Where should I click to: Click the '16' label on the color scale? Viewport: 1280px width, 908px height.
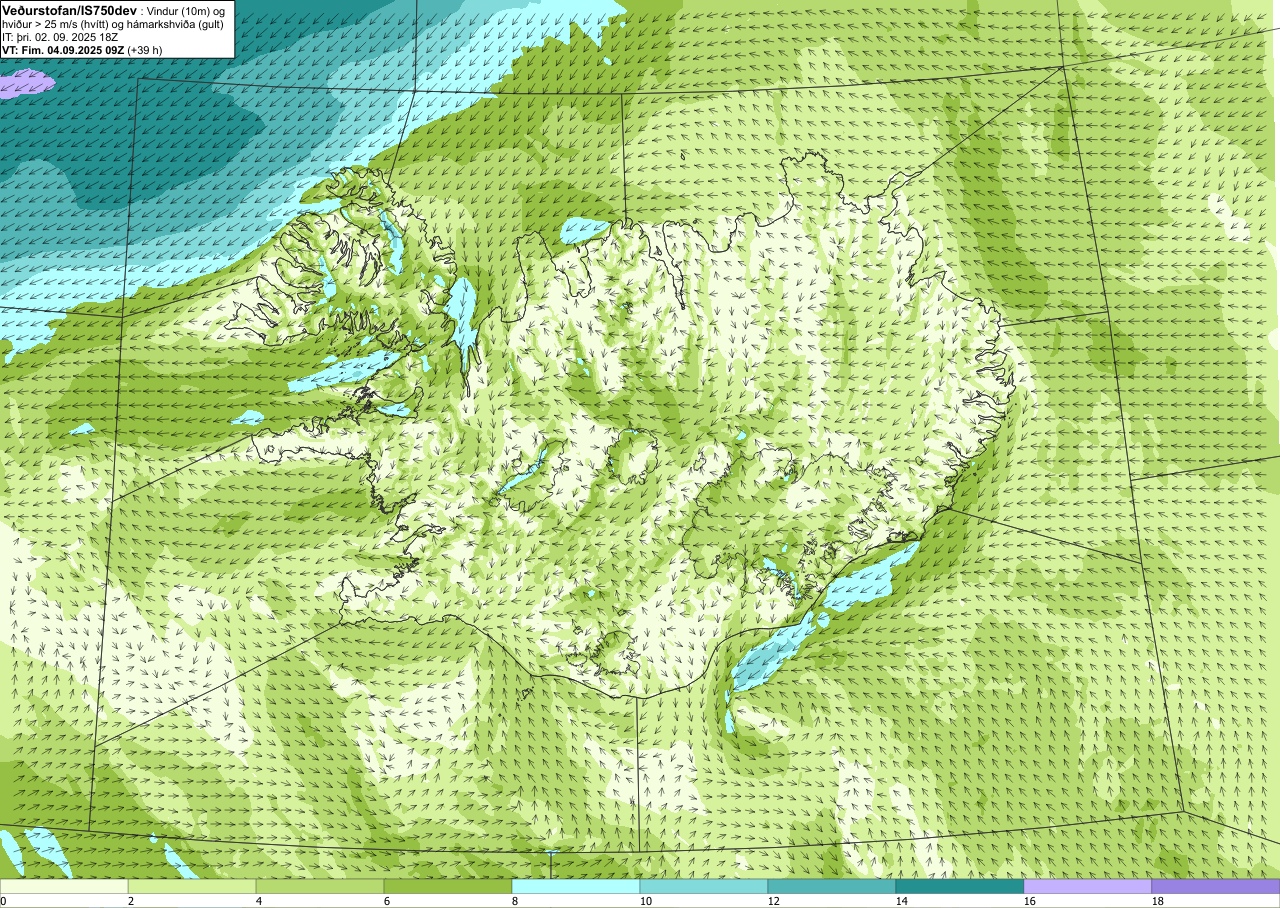point(1030,901)
